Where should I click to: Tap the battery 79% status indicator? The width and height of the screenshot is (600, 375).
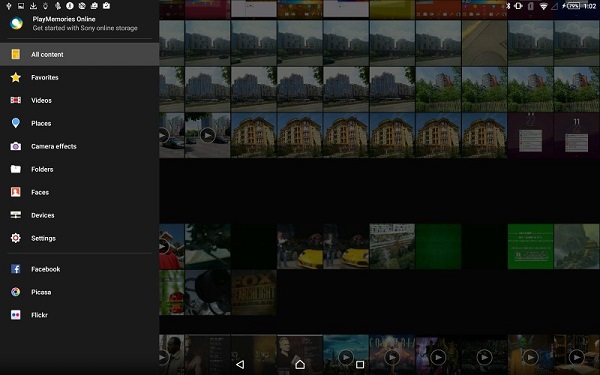(572, 6)
